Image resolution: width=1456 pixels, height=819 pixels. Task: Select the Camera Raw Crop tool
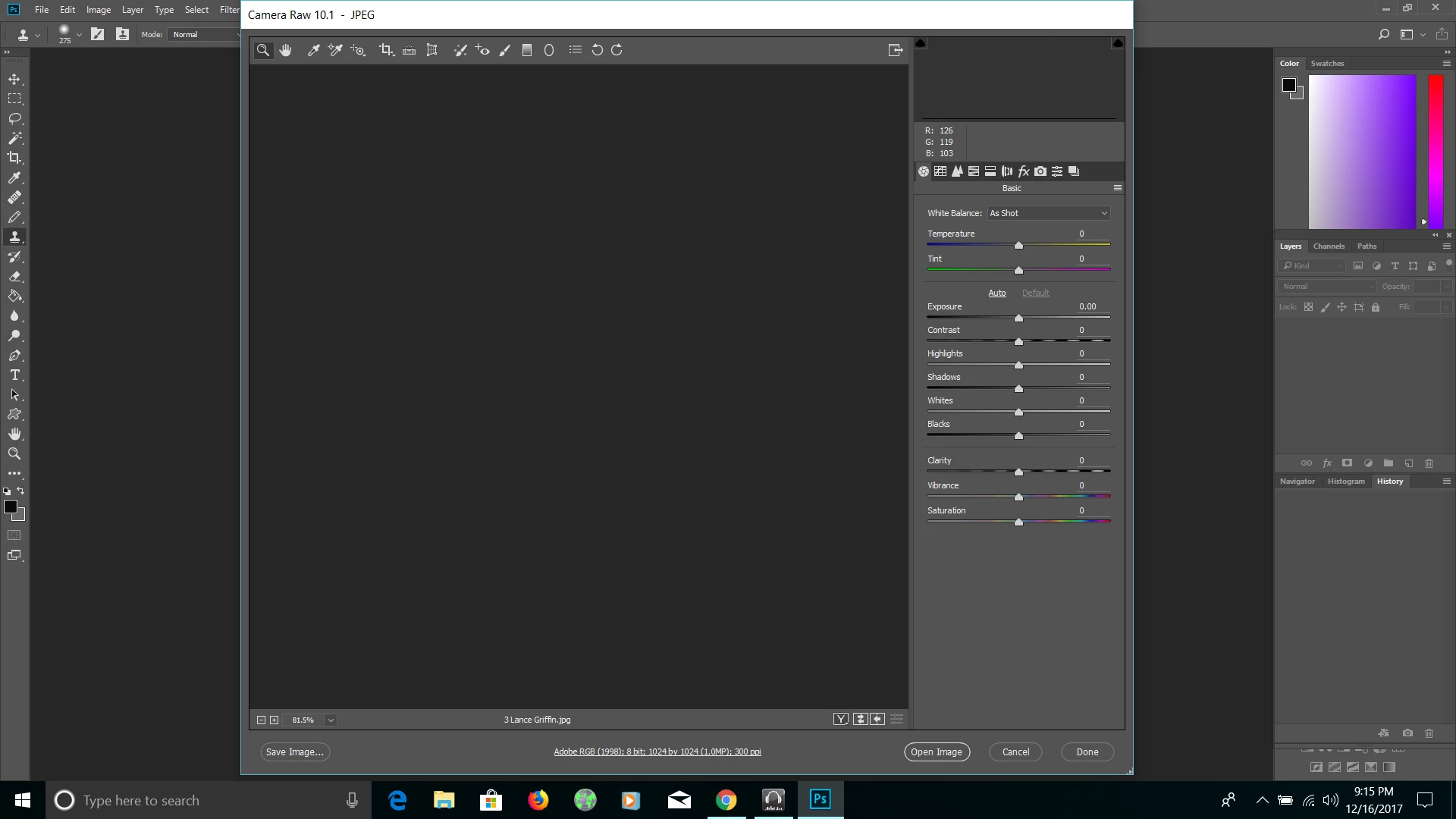coord(386,50)
